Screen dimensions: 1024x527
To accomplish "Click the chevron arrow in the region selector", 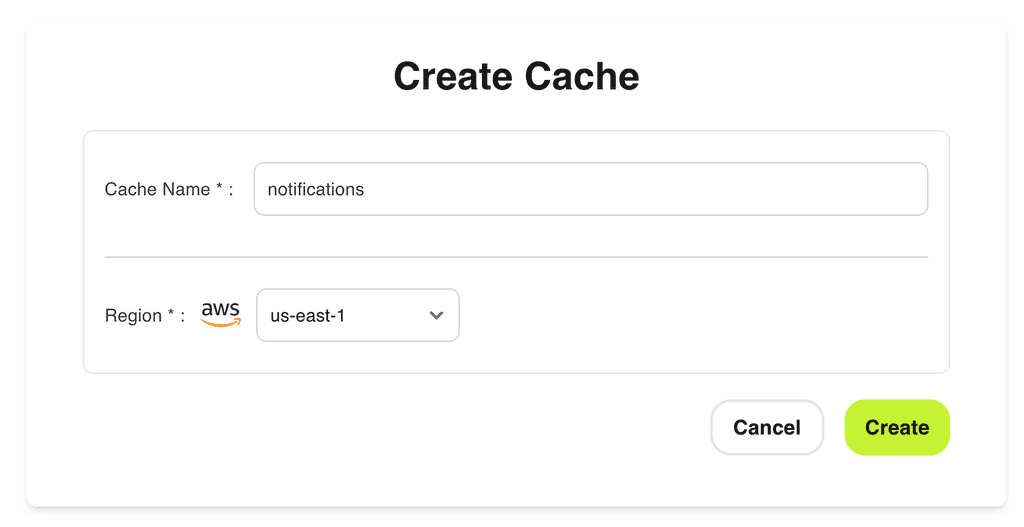I will click(436, 315).
